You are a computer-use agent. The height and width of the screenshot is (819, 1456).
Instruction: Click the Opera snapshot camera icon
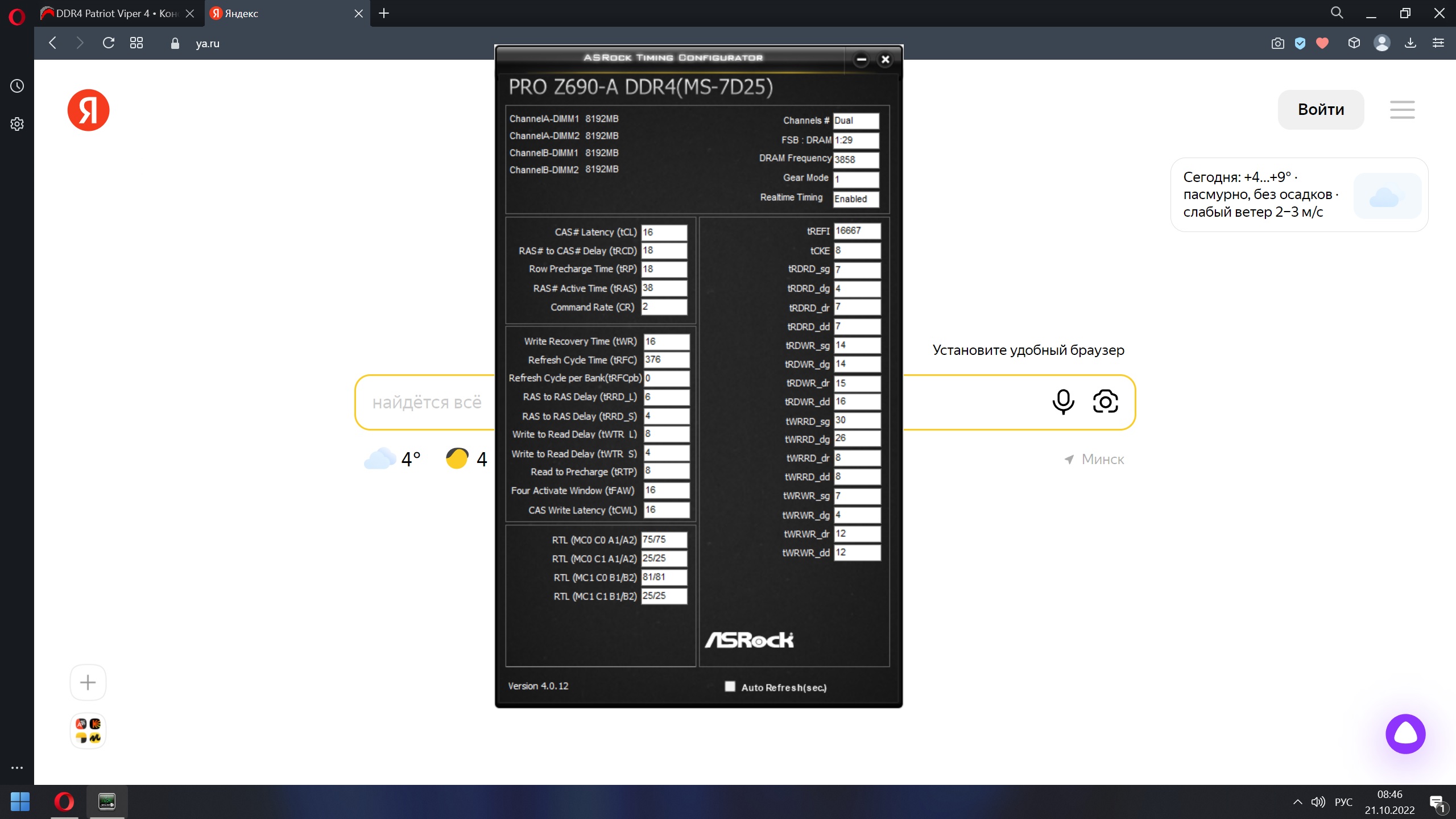tap(1277, 43)
